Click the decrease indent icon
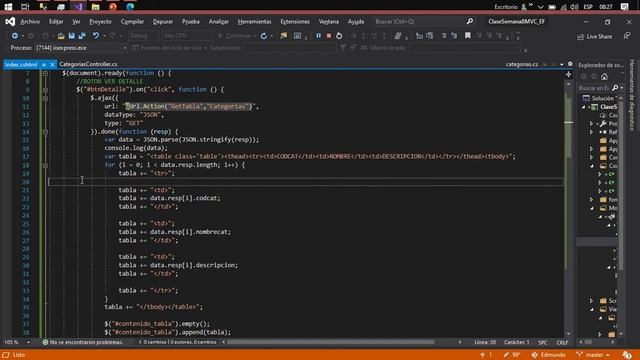640x360 pixels. click(444, 36)
